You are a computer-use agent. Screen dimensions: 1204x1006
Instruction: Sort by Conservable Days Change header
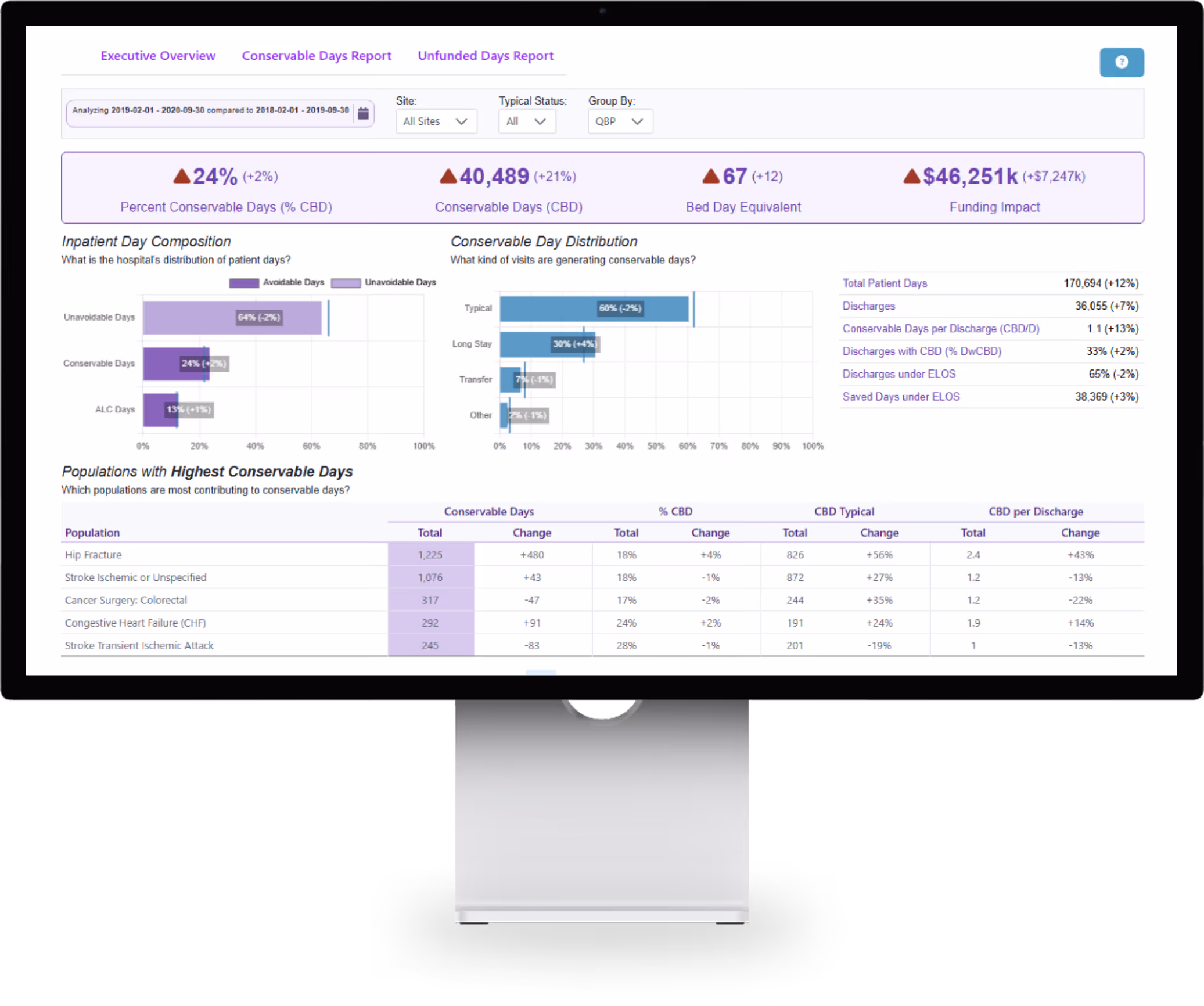pos(531,533)
